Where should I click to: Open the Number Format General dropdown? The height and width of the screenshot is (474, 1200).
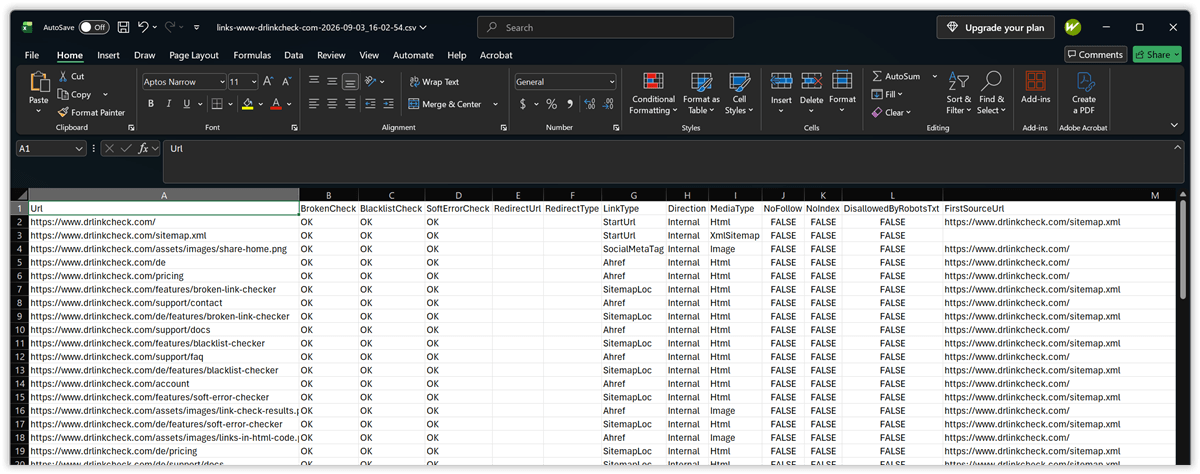point(612,81)
